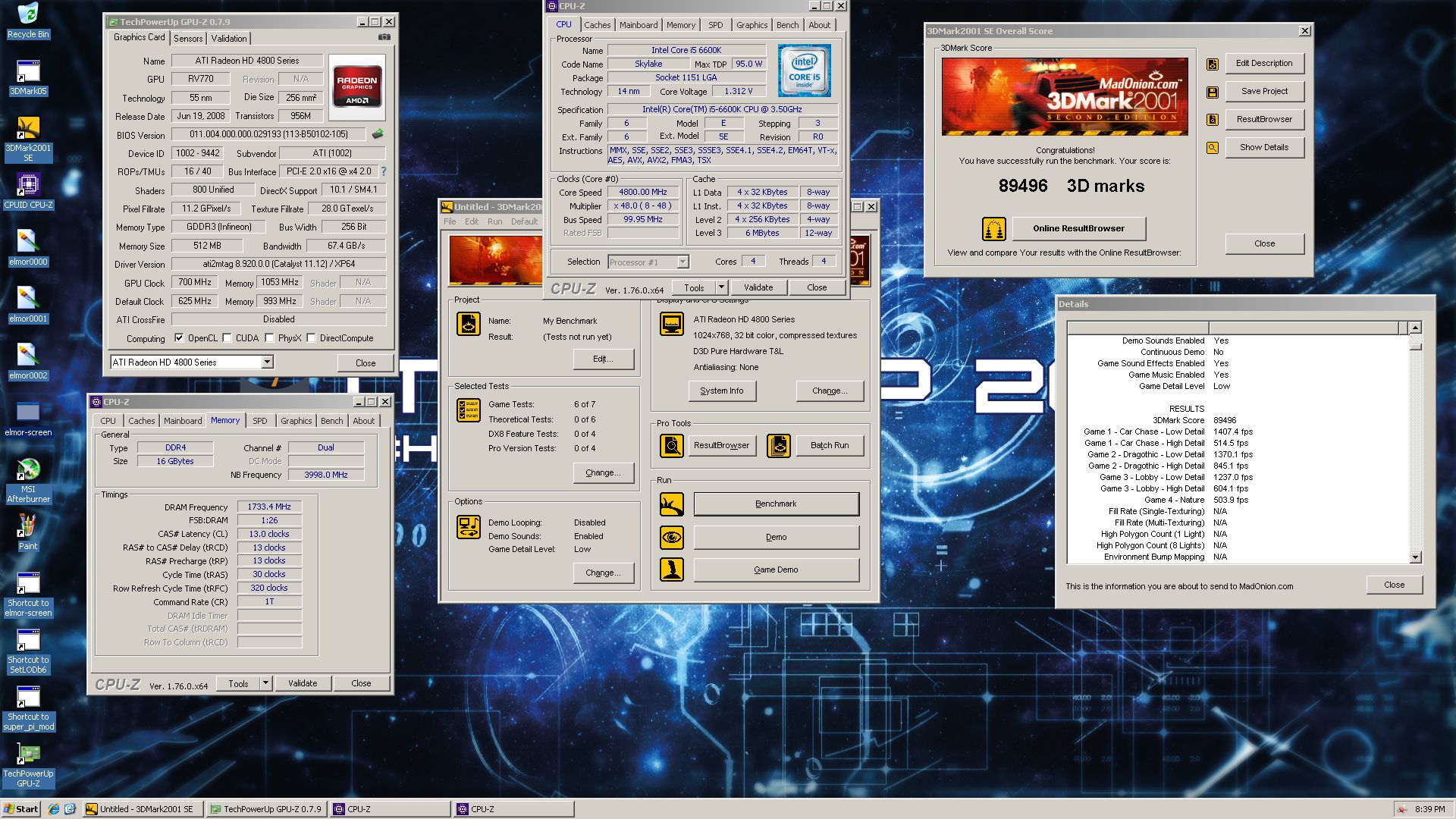Viewport: 1456px width, 819px height.
Task: Open the Tools dropdown arrow in CPU-Z CPU window
Action: (x=721, y=287)
